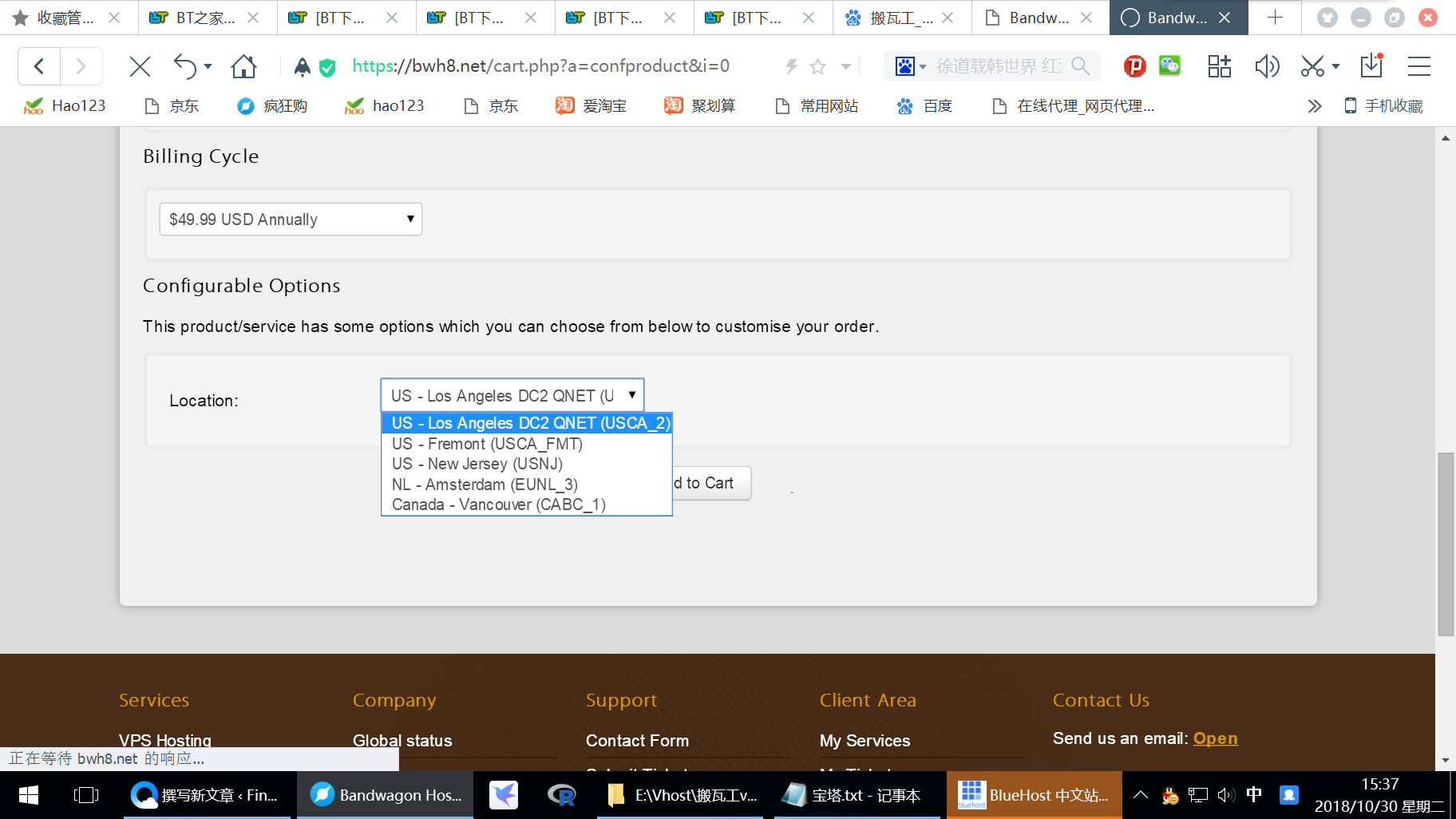
Task: Click the scissors screenshot tool
Action: click(1312, 66)
